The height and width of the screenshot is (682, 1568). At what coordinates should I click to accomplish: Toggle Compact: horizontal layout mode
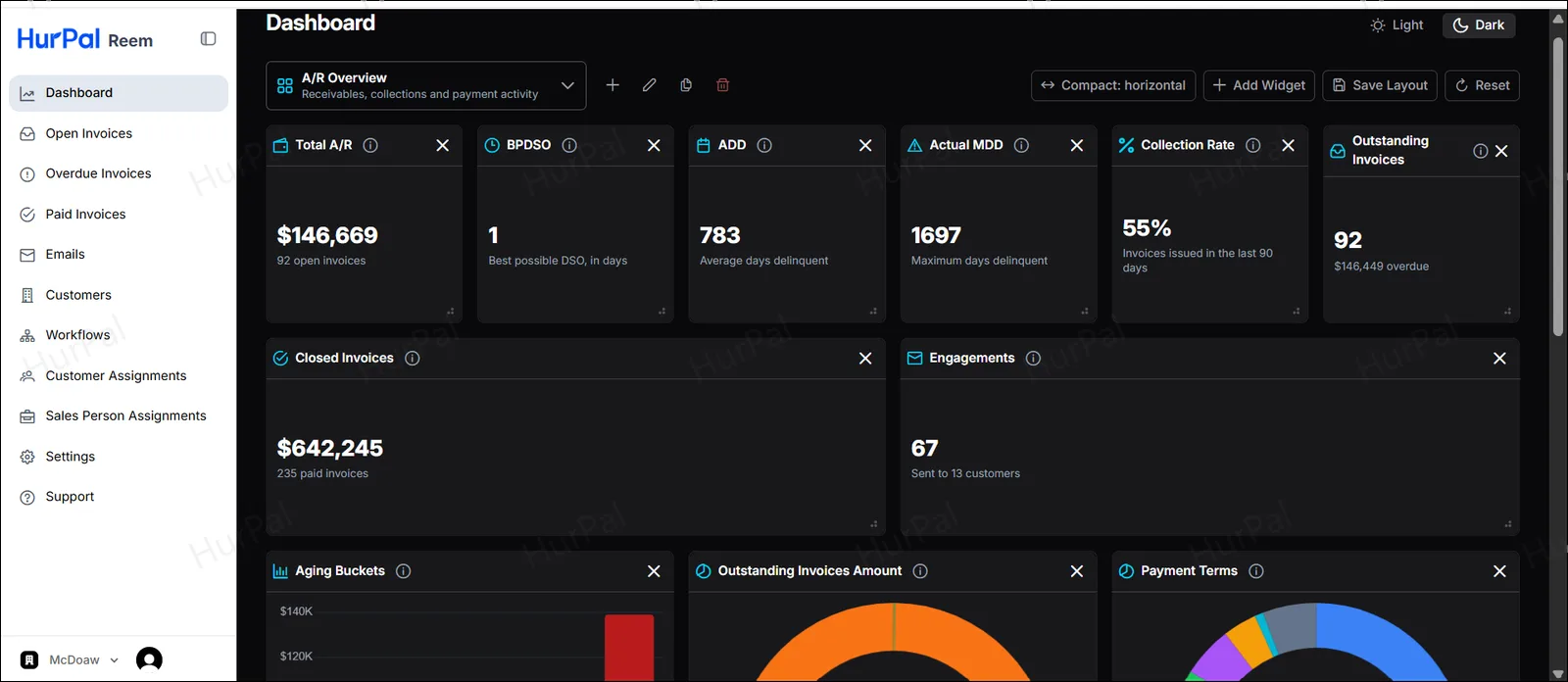tap(1113, 85)
